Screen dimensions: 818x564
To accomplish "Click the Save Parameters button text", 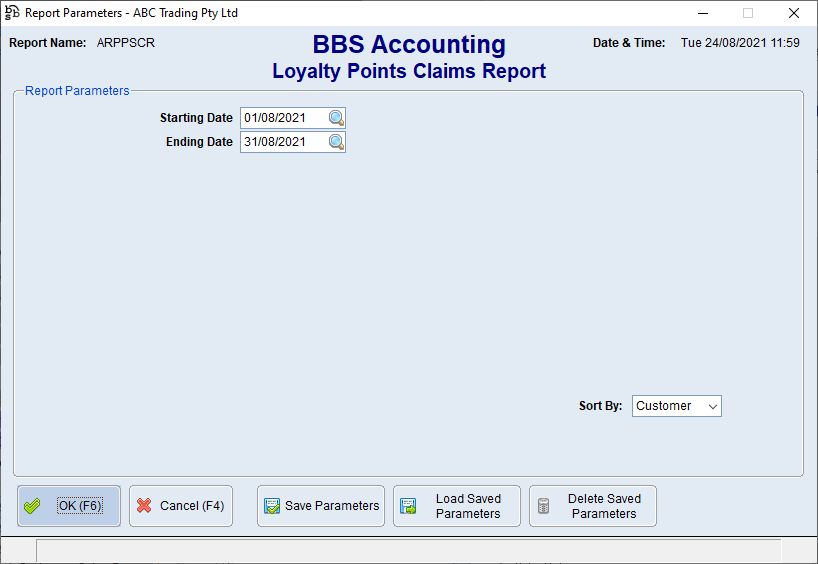I will 332,506.
